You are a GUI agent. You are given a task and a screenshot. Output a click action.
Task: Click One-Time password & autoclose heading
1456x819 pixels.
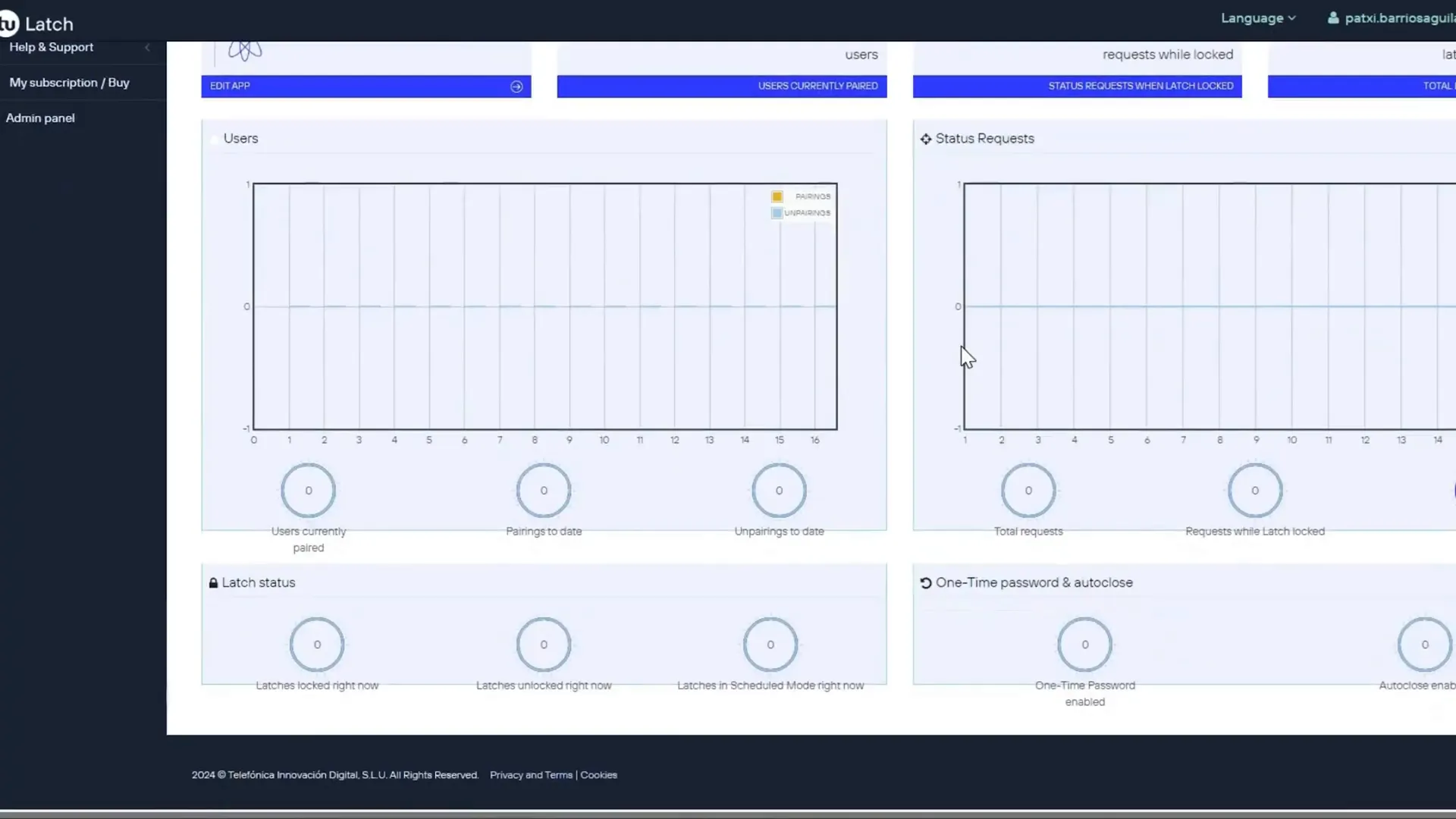pos(1034,583)
